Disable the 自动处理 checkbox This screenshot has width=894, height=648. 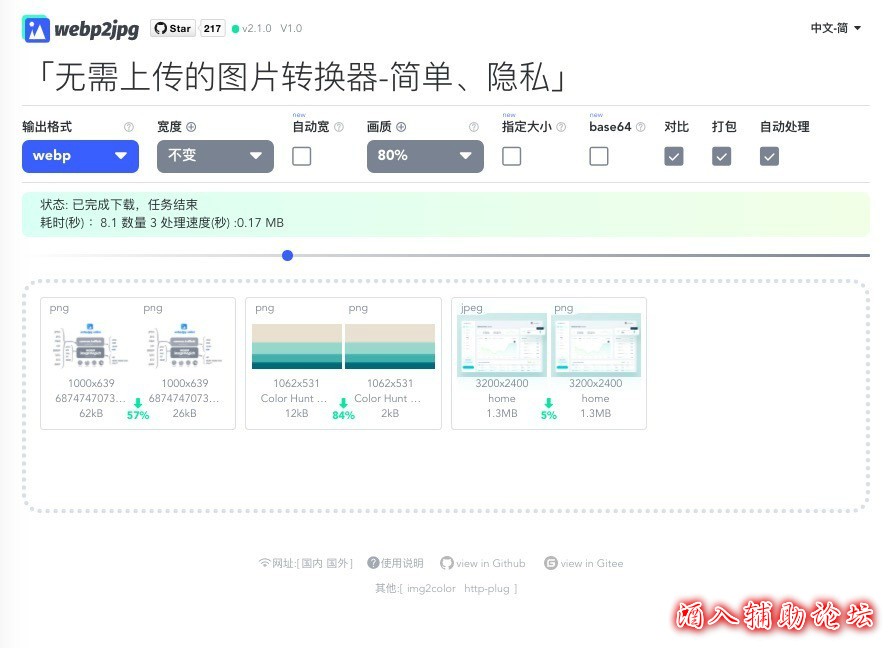click(x=769, y=156)
